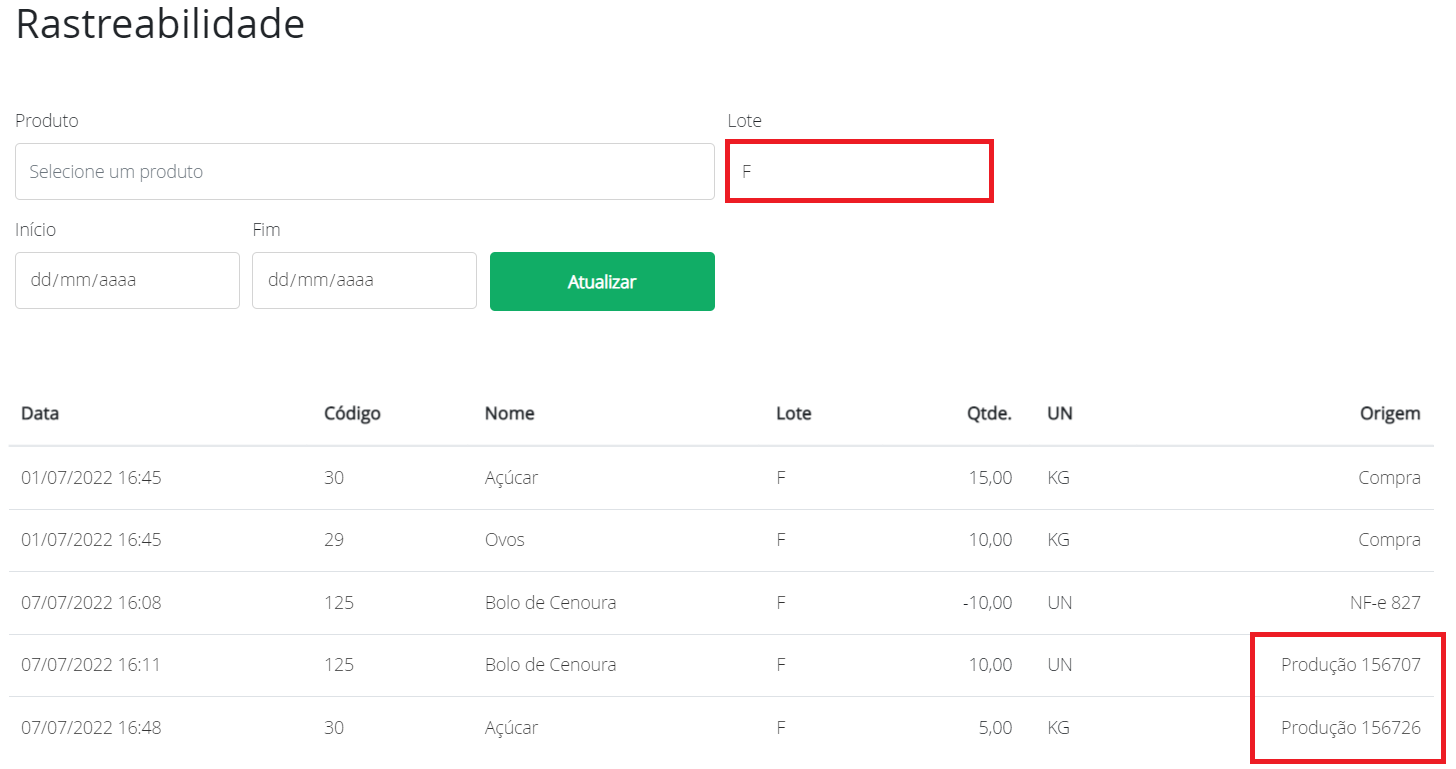The width and height of the screenshot is (1456, 769).
Task: Click "Compra" origin on the Ovos row
Action: [1389, 539]
